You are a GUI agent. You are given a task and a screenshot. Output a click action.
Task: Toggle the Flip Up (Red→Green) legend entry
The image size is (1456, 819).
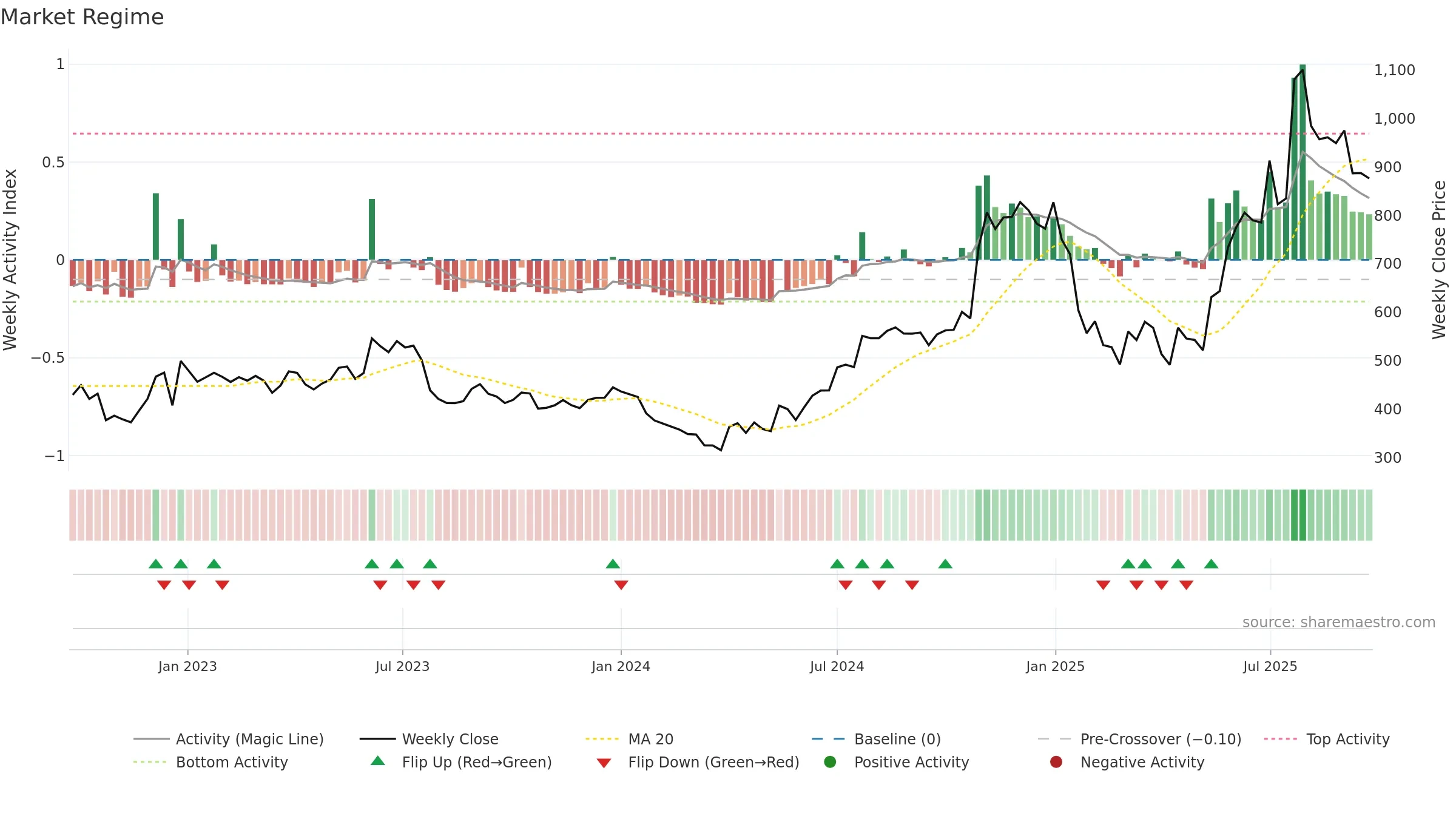click(461, 762)
